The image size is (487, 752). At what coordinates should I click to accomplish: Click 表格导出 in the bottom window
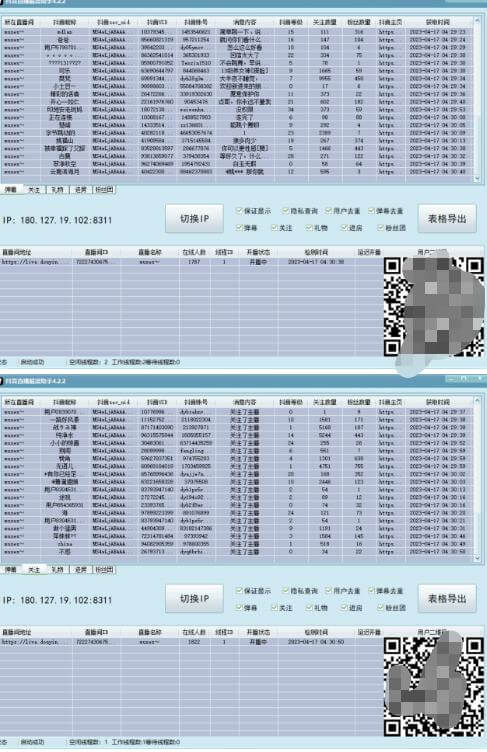447,599
